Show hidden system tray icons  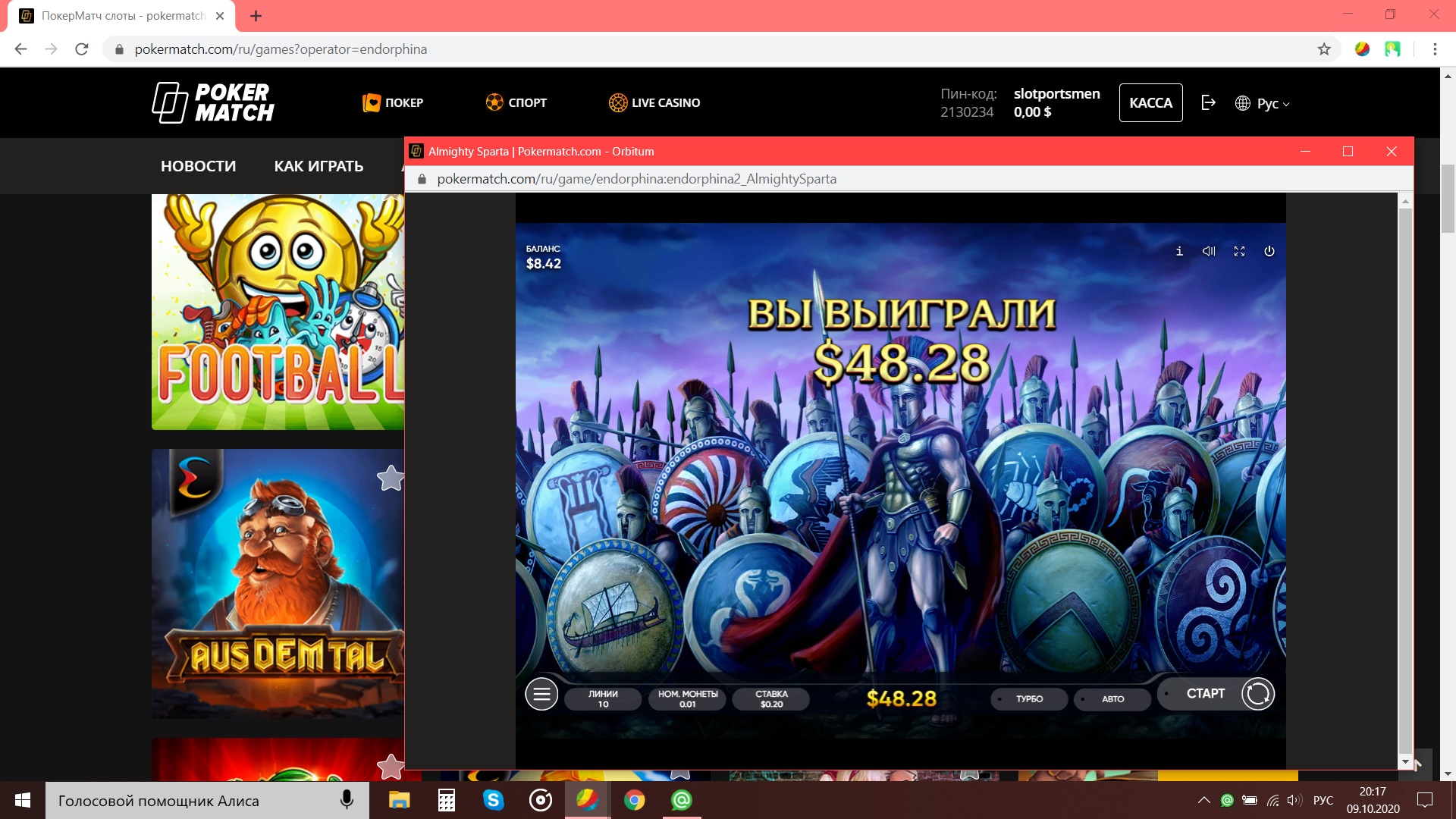coord(1203,800)
